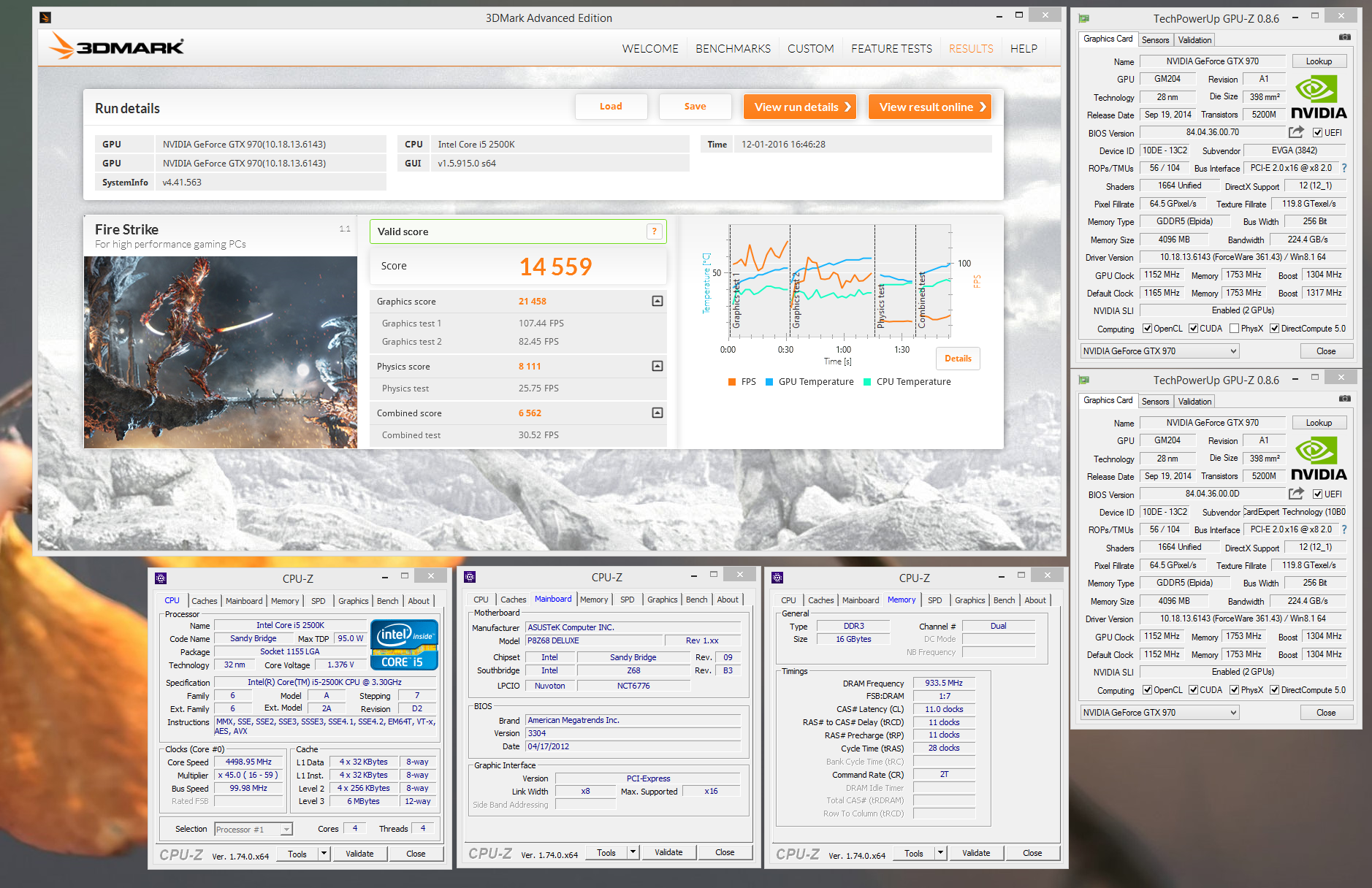Collapse the Combined score section
1372x888 pixels.
point(658,413)
